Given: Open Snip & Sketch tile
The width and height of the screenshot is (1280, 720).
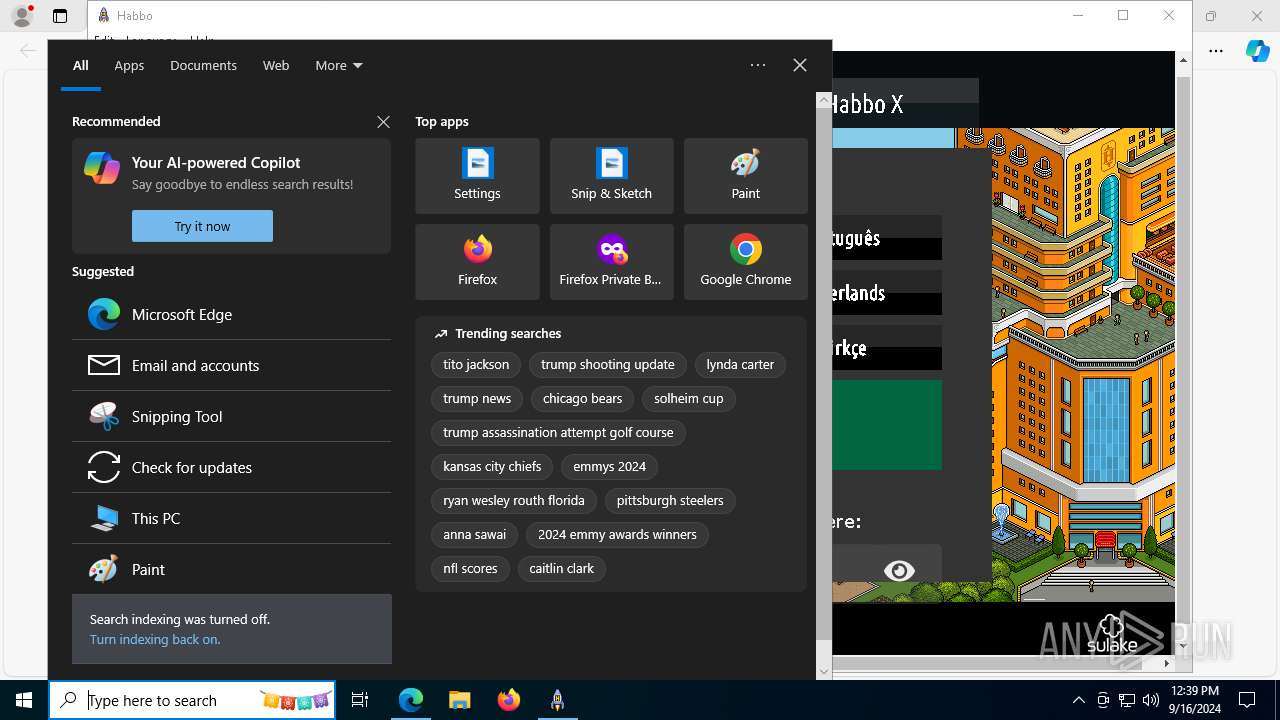Looking at the screenshot, I should point(611,176).
